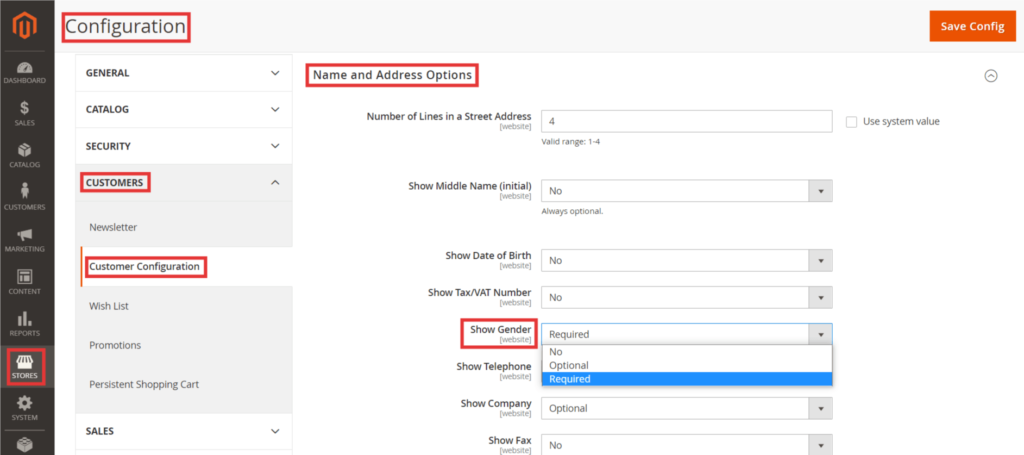Viewport: 1024px width, 455px height.
Task: Expand the GENERAL config section
Action: coord(184,72)
